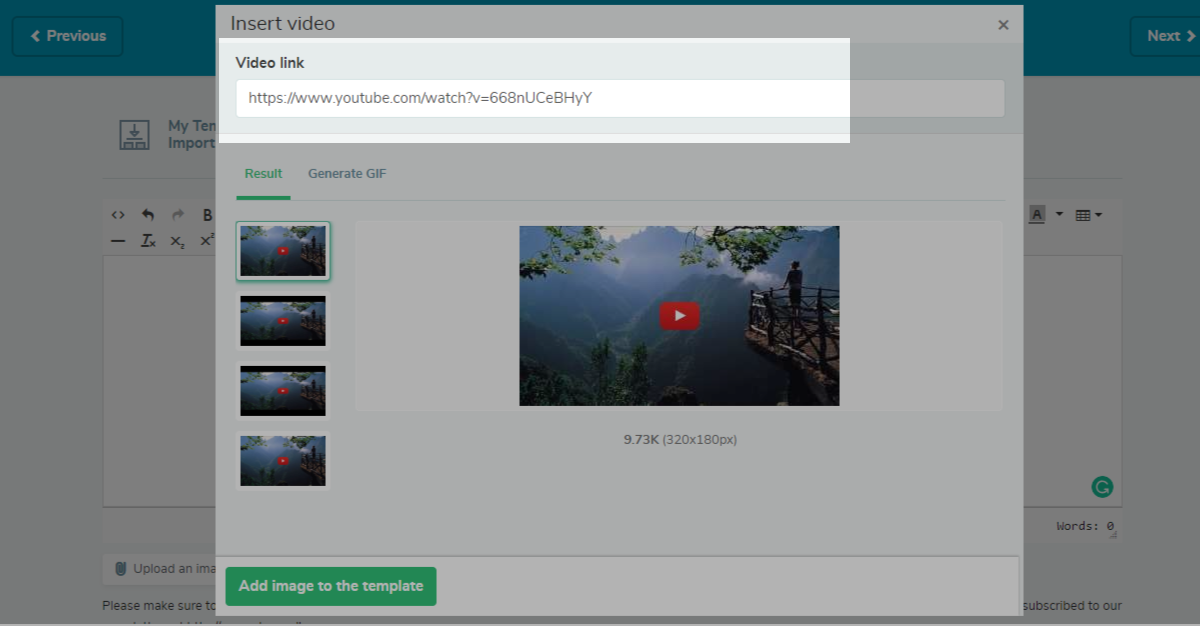Click Add image to the template button

pos(330,586)
